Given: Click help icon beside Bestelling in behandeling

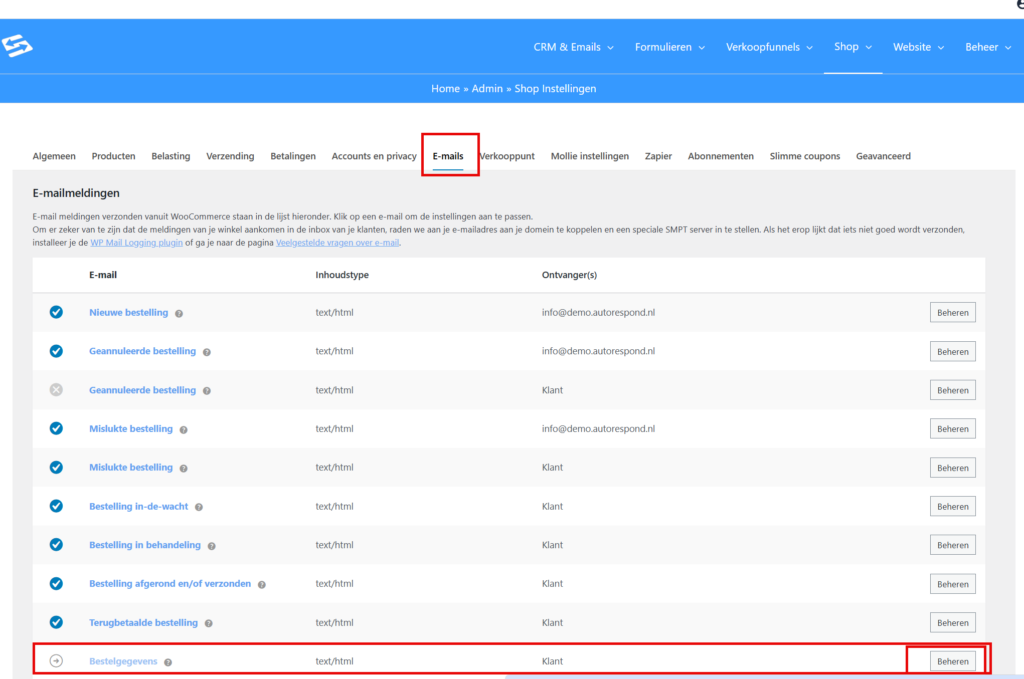Looking at the screenshot, I should (211, 546).
